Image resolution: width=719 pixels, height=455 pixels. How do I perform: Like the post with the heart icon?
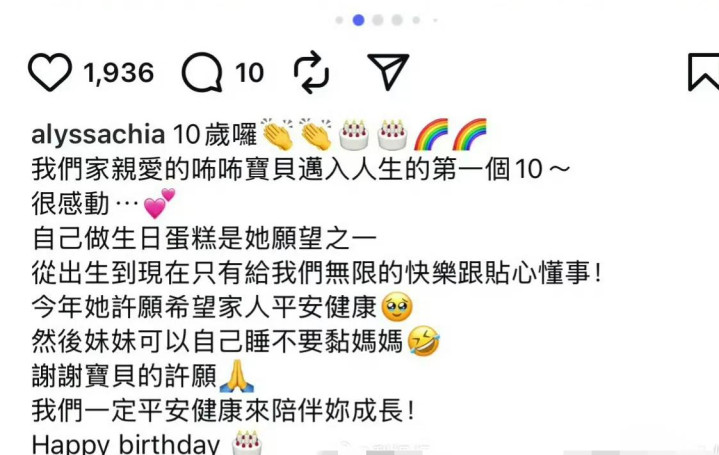tap(50, 72)
